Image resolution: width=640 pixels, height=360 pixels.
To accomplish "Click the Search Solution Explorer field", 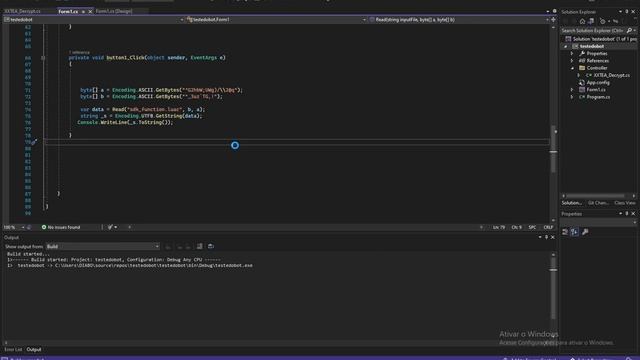I will pyautogui.click(x=593, y=31).
